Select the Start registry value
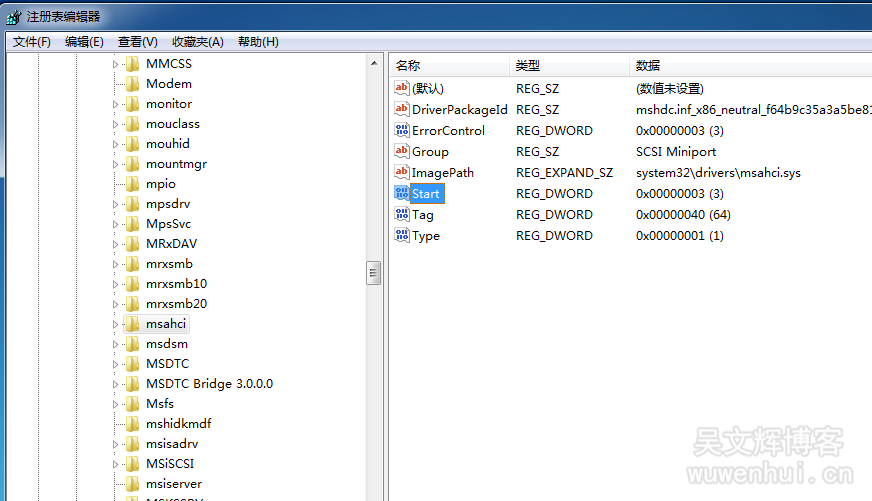The image size is (872, 501). pyautogui.click(x=426, y=194)
